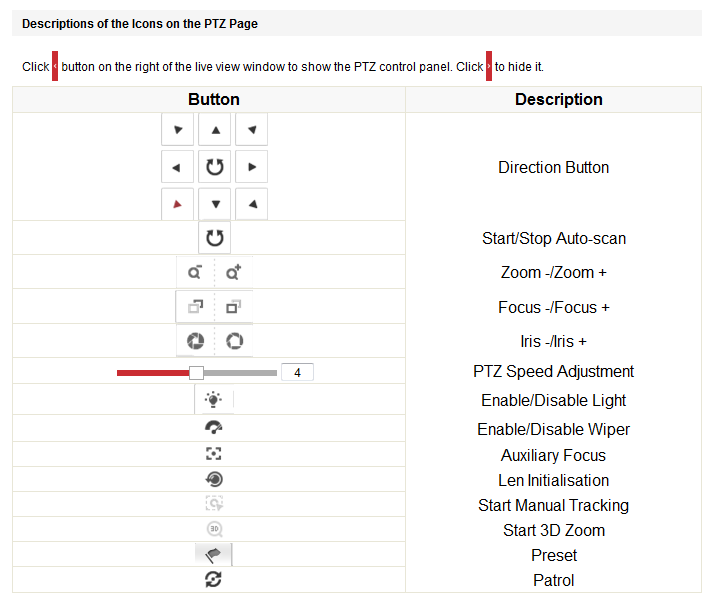Toggle auto-scan icon beside Start/Stop Auto-scan label
This screenshot has width=716, height=608.
tap(214, 238)
